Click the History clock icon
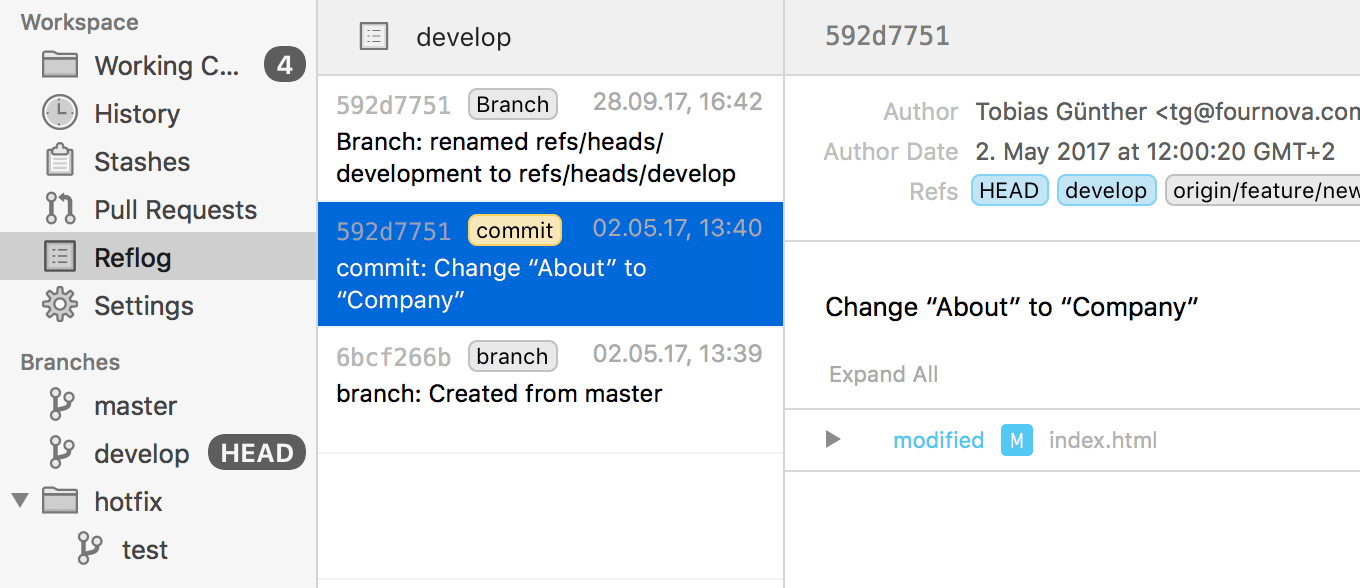Image resolution: width=1360 pixels, height=588 pixels. coord(60,113)
